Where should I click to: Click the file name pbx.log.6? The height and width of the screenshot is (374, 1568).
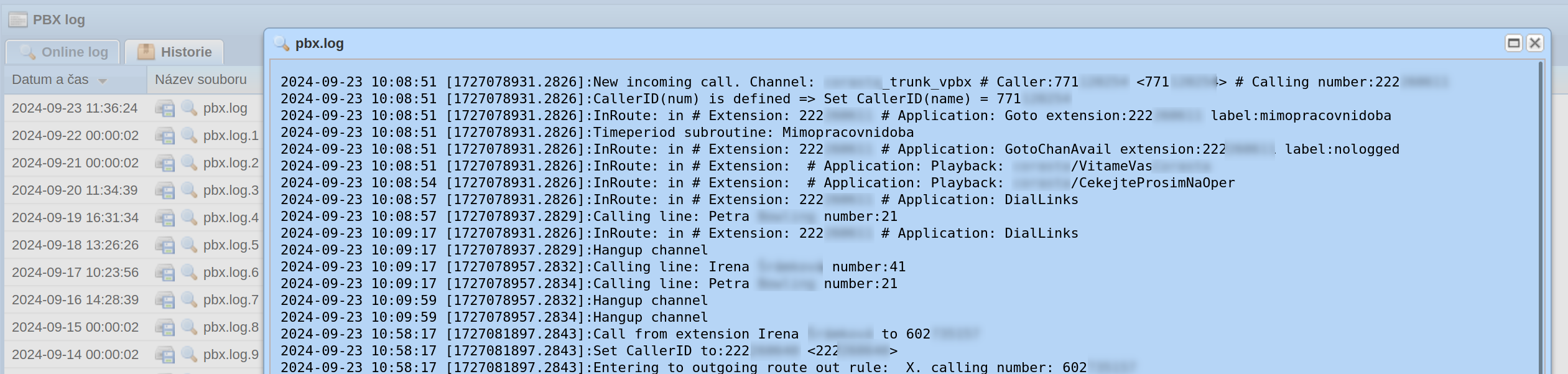[x=231, y=273]
